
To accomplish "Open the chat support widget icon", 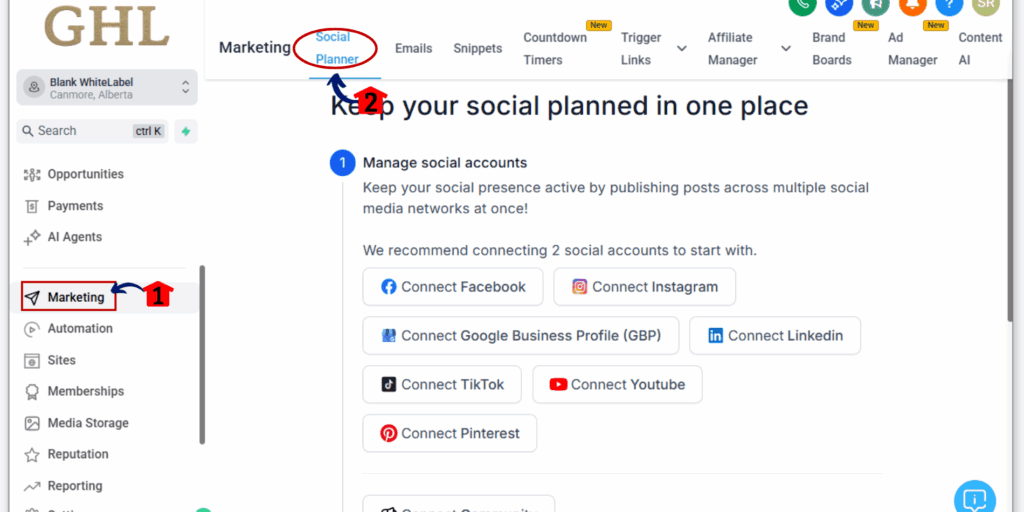I will coord(975,498).
